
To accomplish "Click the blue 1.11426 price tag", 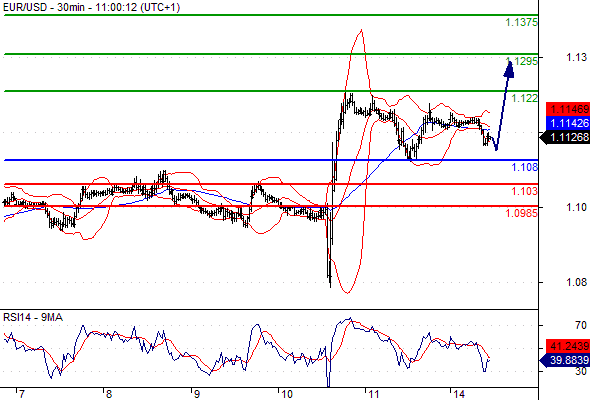I will coord(568,123).
